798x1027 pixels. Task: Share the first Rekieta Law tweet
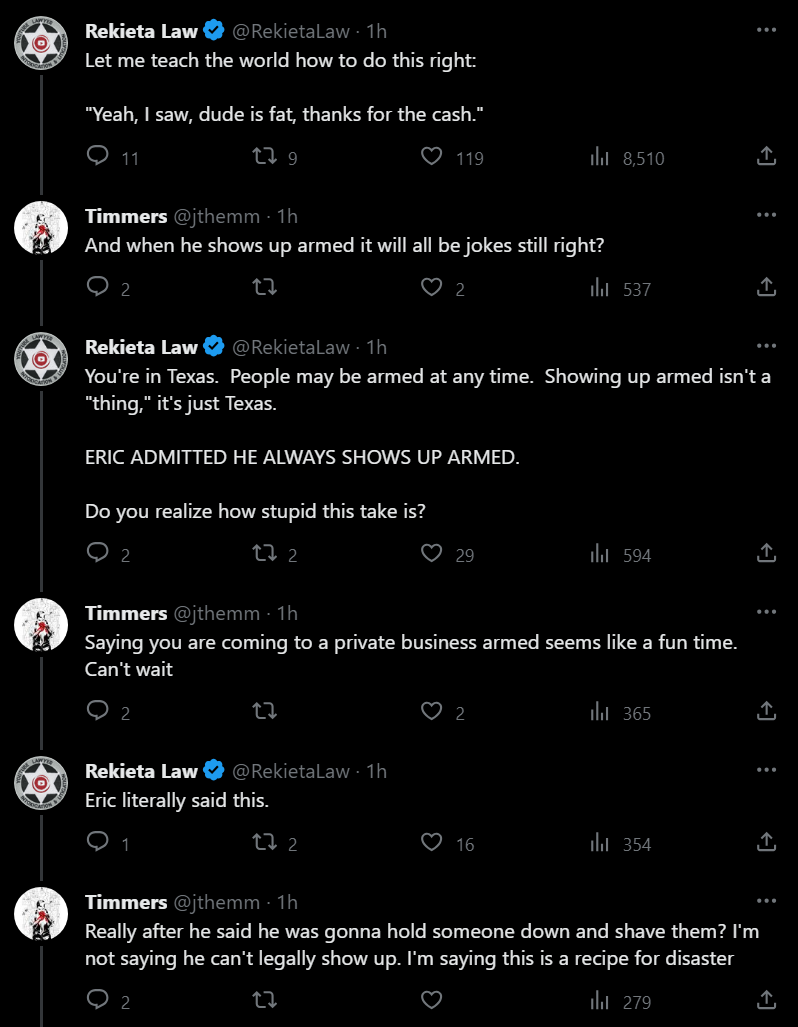click(x=766, y=156)
